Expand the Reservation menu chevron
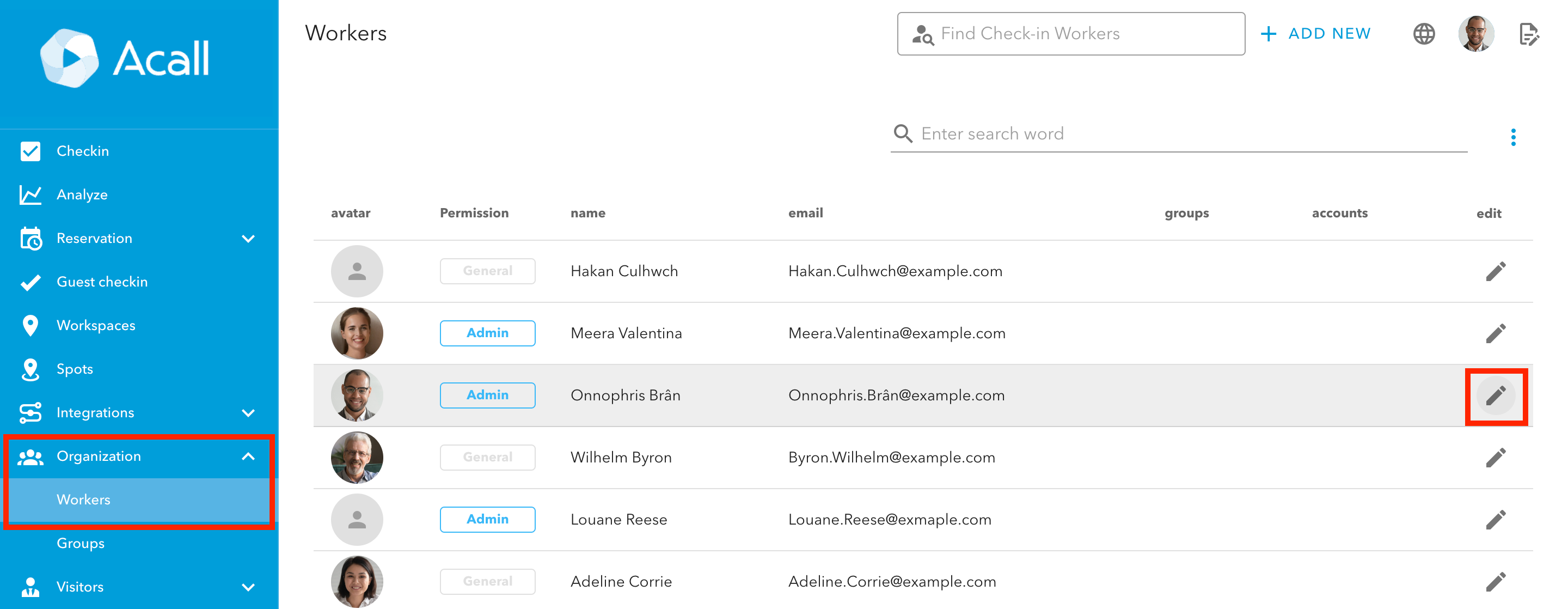Viewport: 1568px width, 609px height. pyautogui.click(x=248, y=238)
